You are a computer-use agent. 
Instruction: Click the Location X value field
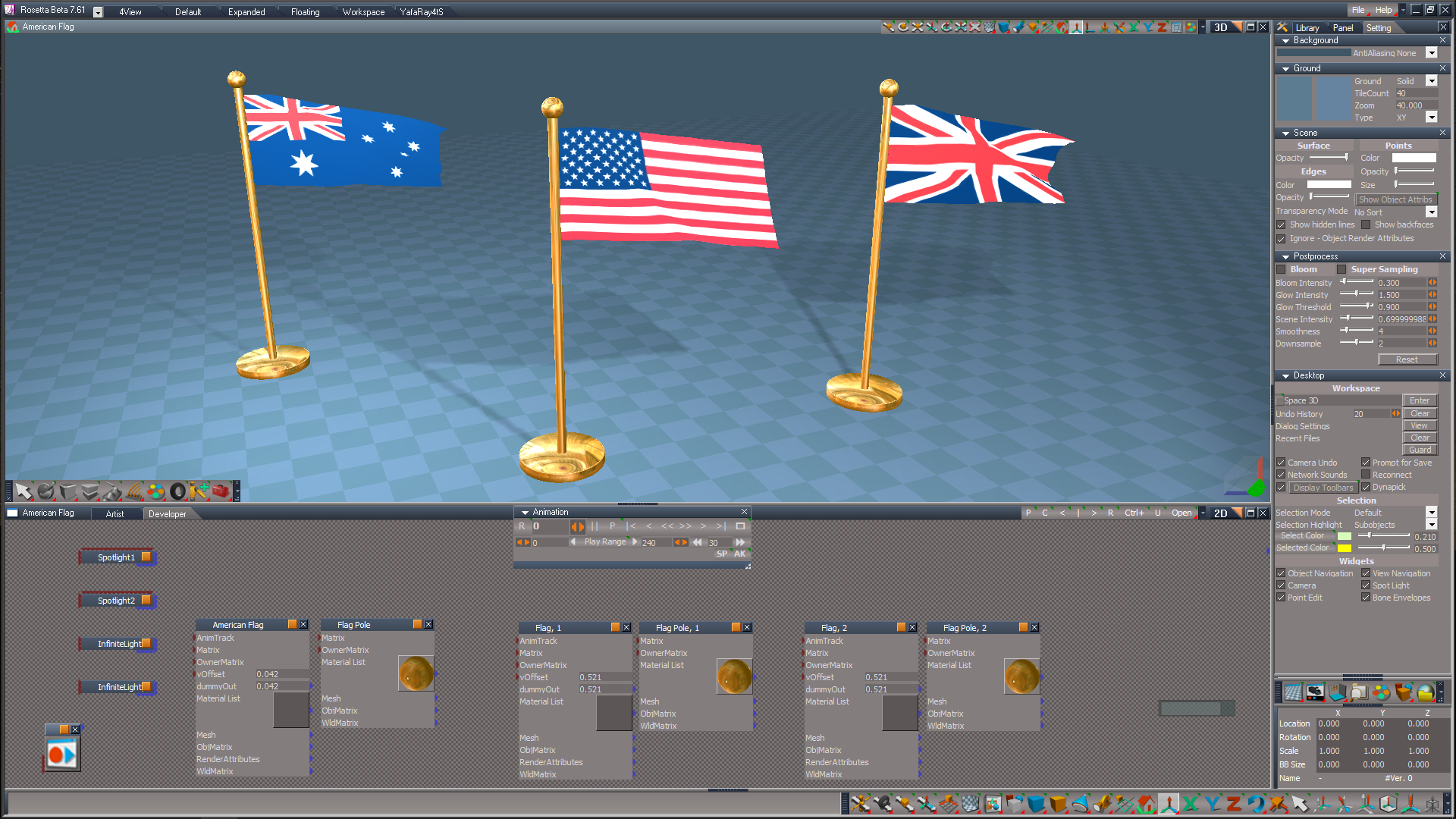click(x=1337, y=723)
